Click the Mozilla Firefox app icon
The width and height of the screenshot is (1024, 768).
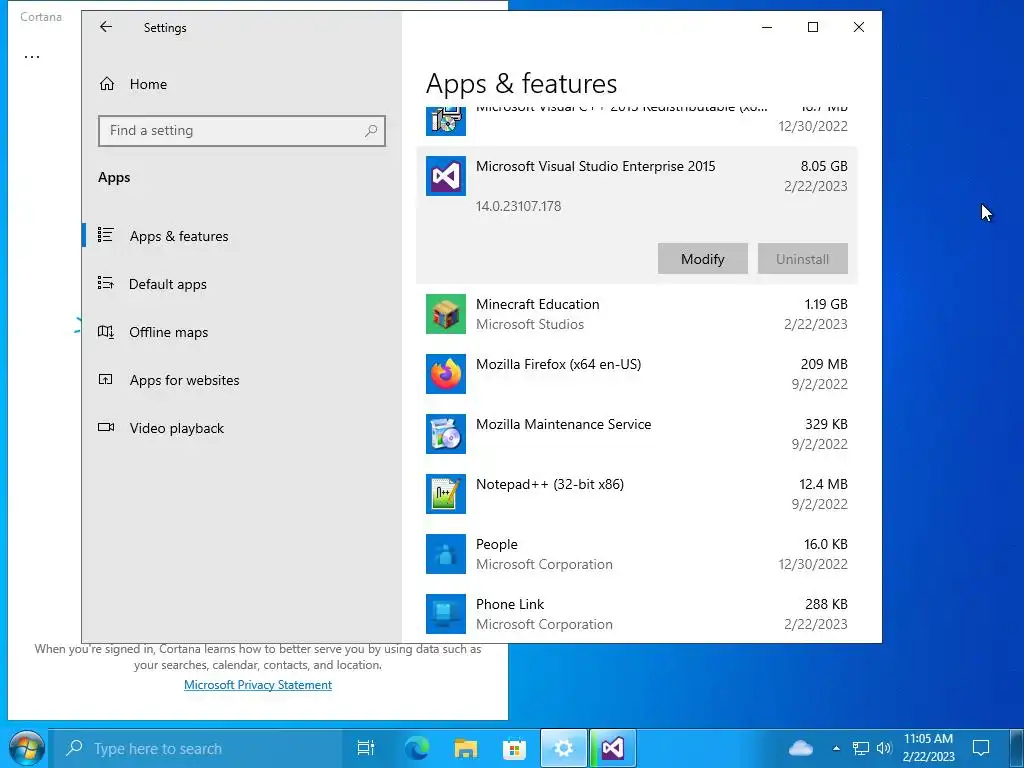coord(446,374)
